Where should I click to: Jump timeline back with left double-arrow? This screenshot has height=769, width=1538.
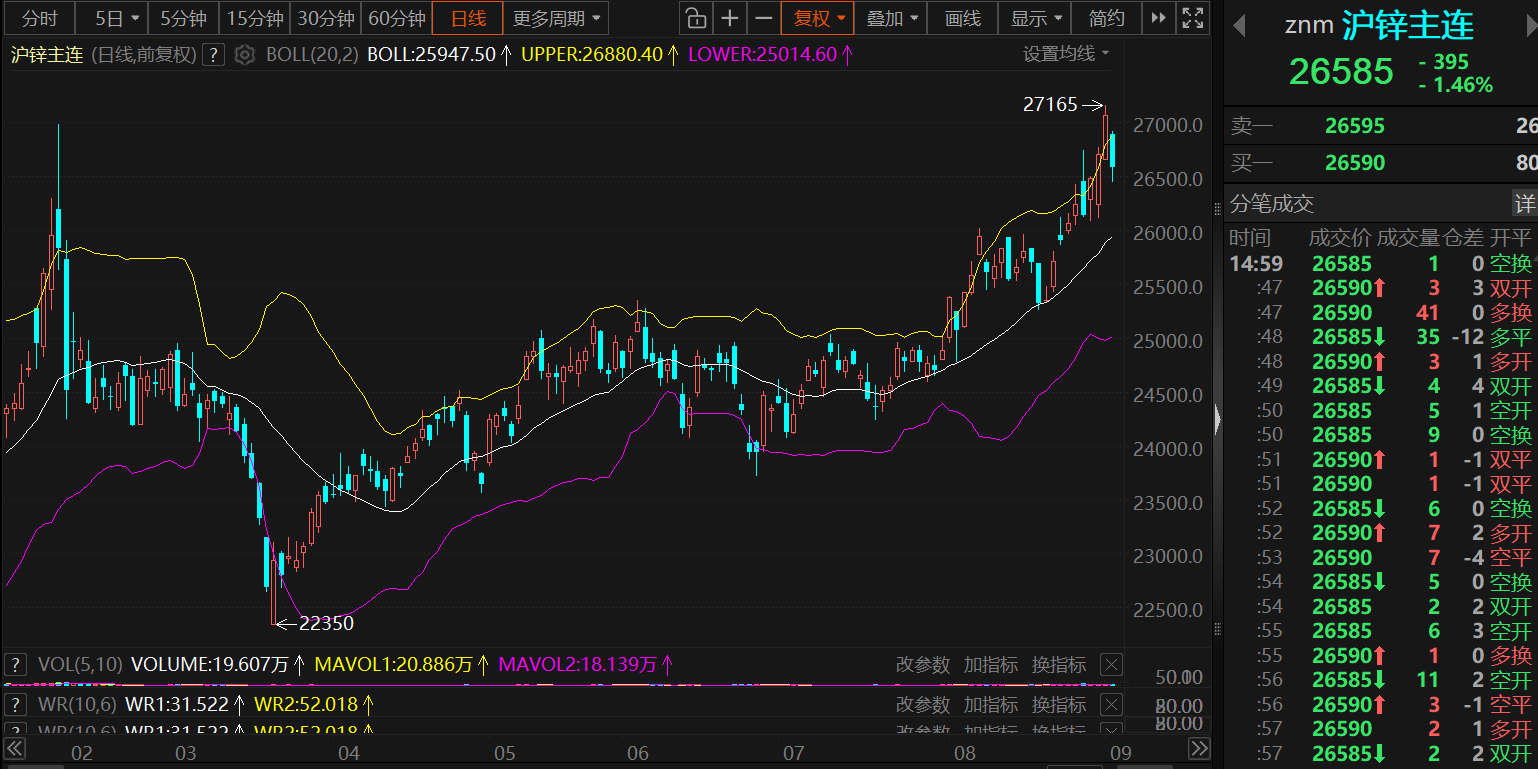coord(14,748)
